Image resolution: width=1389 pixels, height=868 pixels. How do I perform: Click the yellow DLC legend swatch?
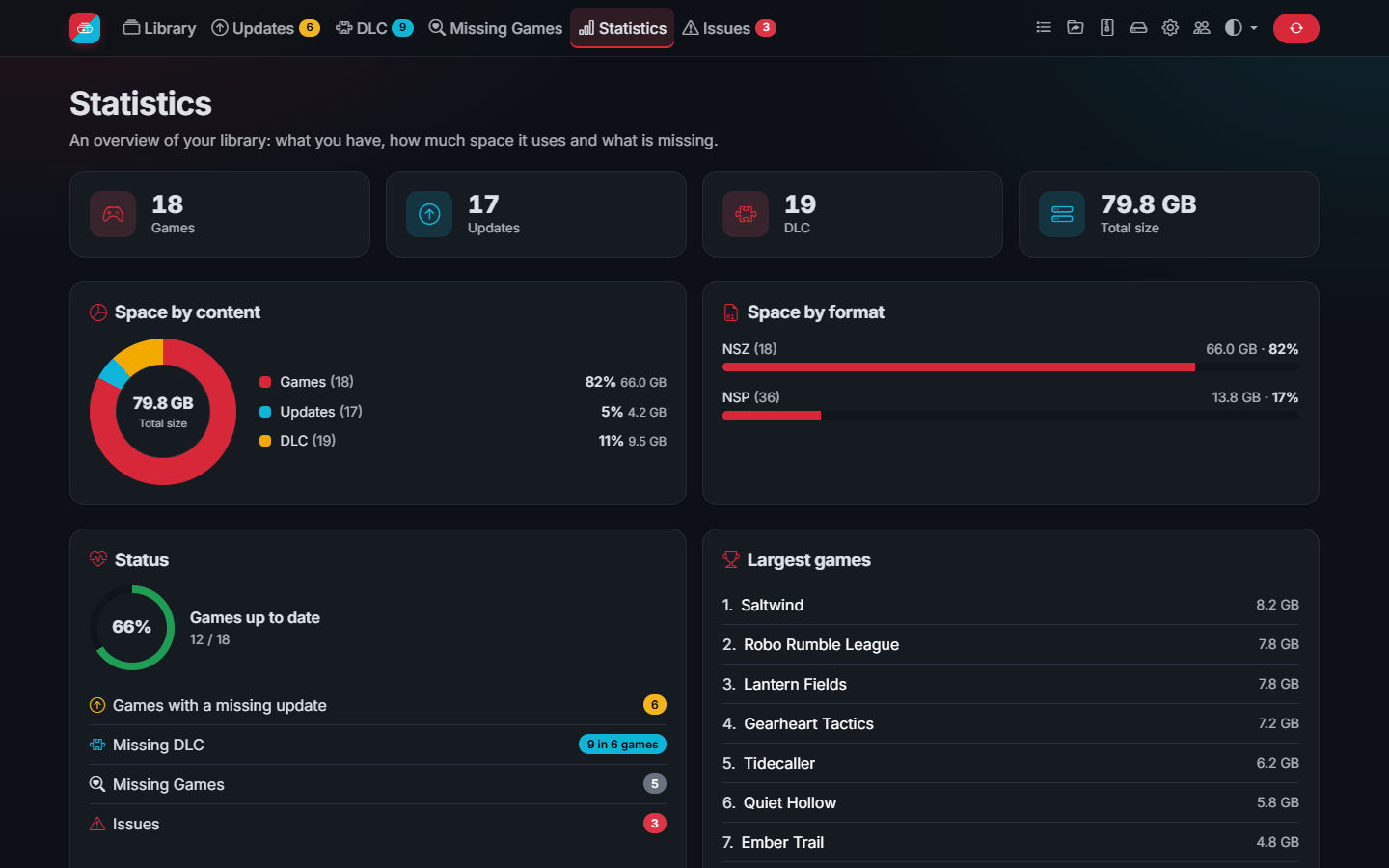pos(265,441)
